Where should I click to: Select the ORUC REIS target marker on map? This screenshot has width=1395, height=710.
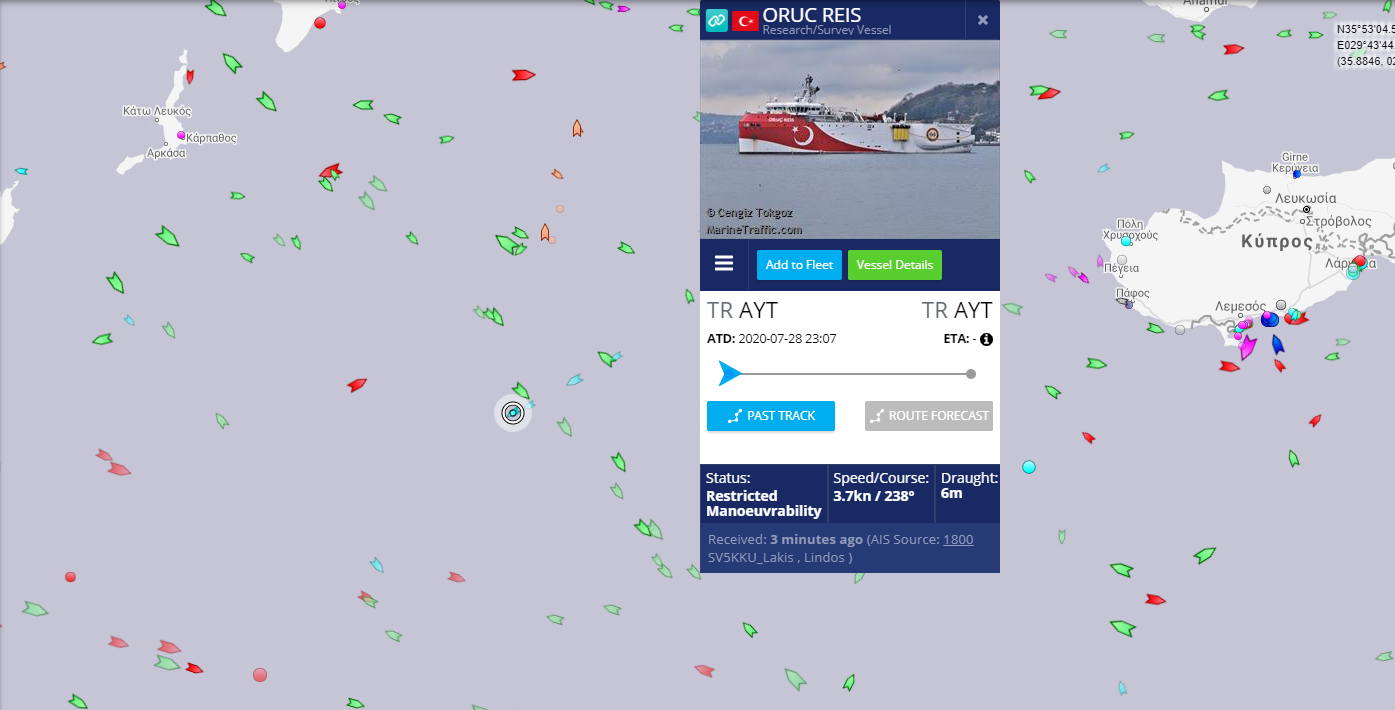tap(513, 412)
